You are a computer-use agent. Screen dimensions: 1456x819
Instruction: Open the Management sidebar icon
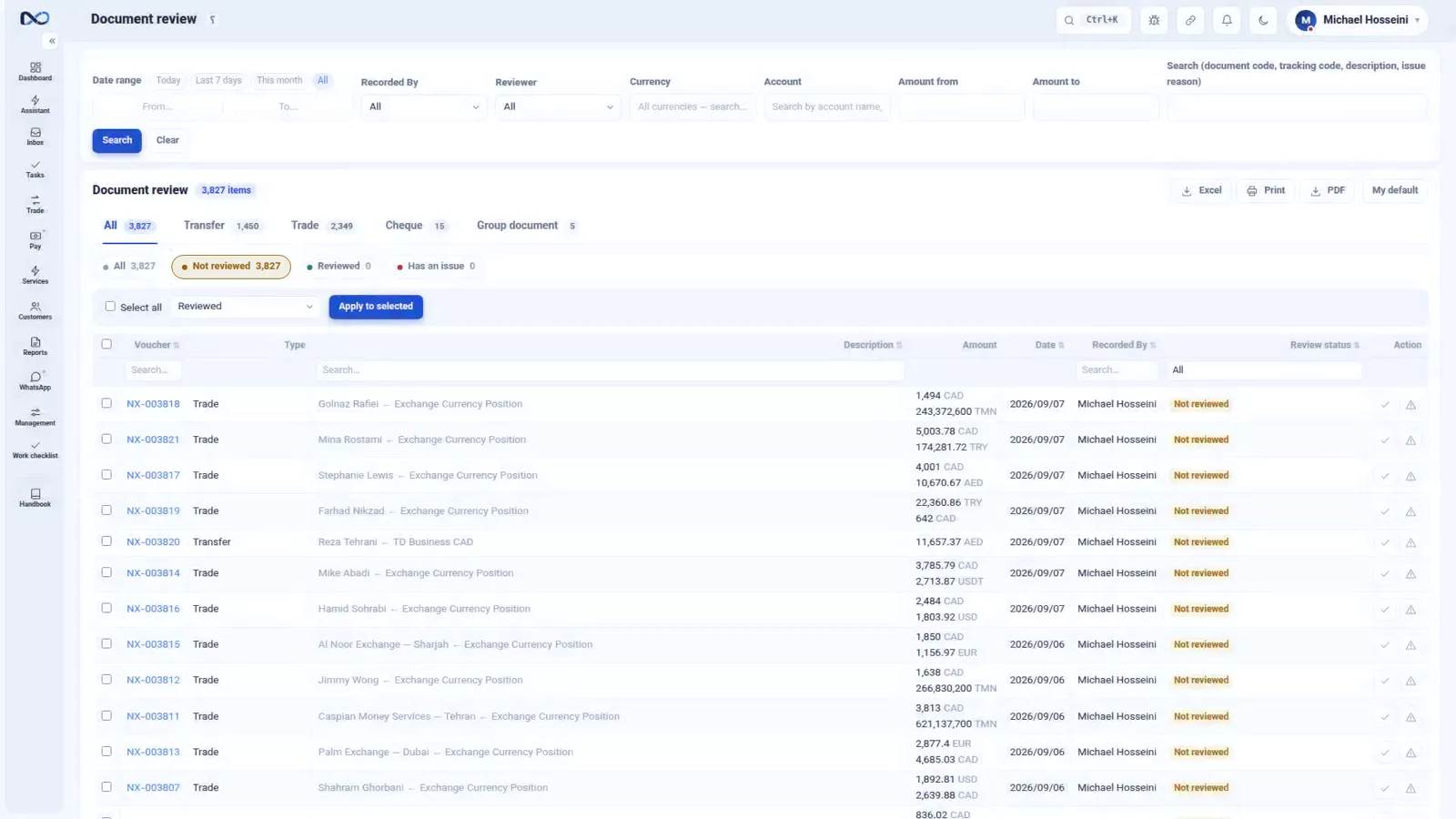[x=35, y=417]
